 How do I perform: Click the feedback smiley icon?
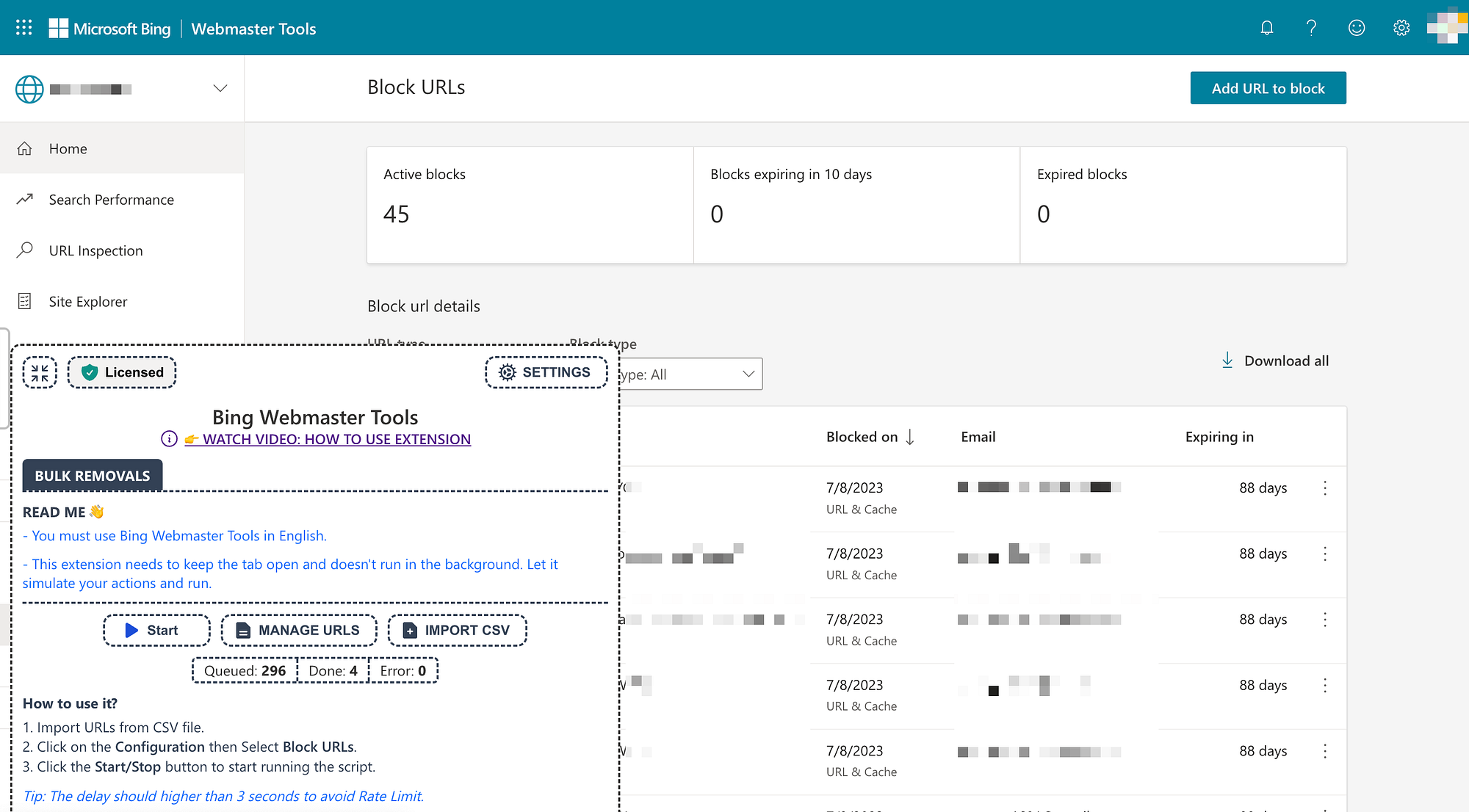pyautogui.click(x=1356, y=28)
